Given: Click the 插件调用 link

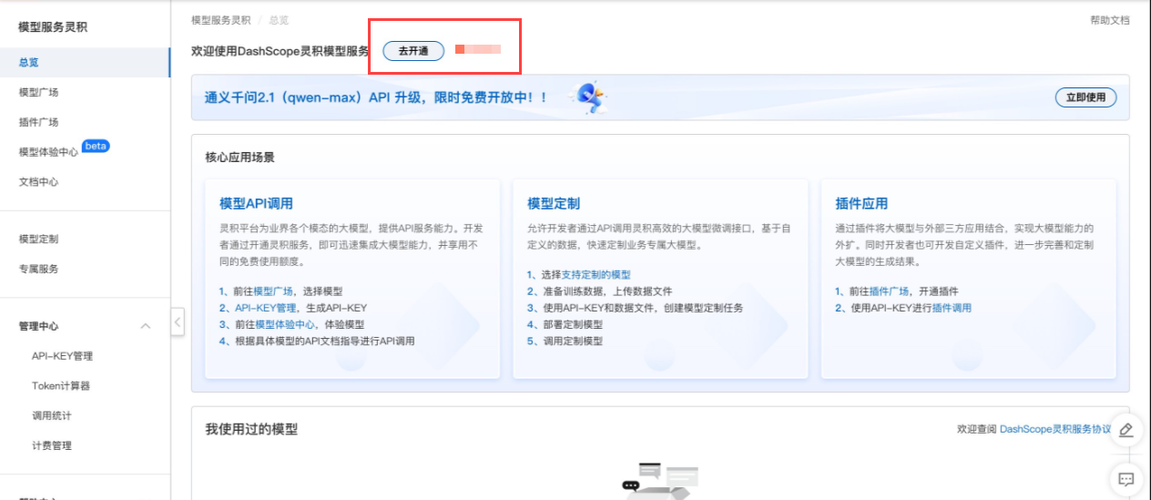Looking at the screenshot, I should pyautogui.click(x=951, y=308).
